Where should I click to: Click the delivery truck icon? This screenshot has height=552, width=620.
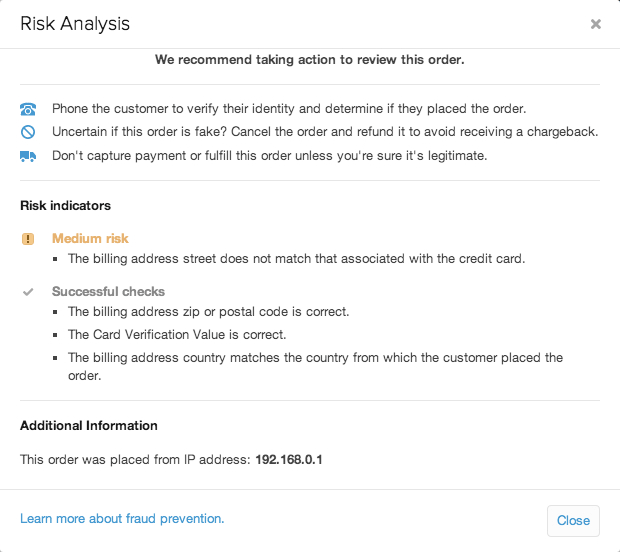pos(27,156)
